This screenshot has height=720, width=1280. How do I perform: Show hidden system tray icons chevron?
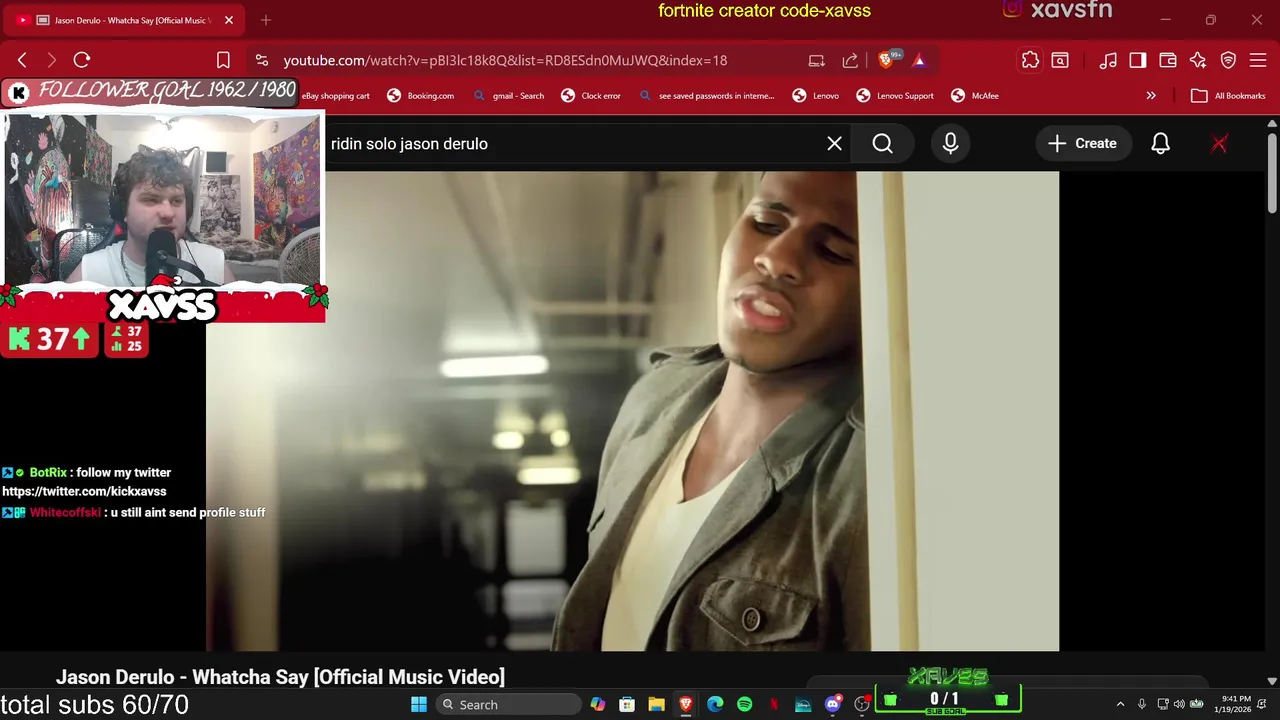(1120, 704)
